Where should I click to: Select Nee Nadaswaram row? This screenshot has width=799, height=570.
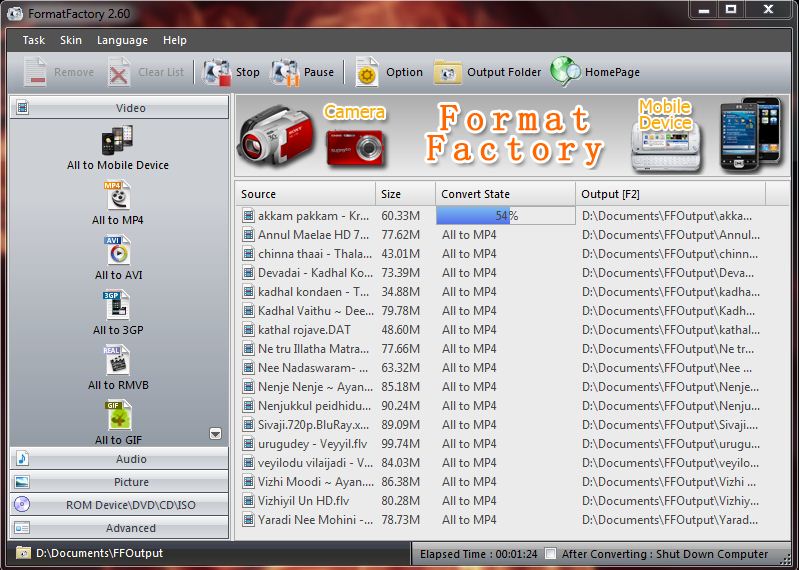pyautogui.click(x=512, y=368)
